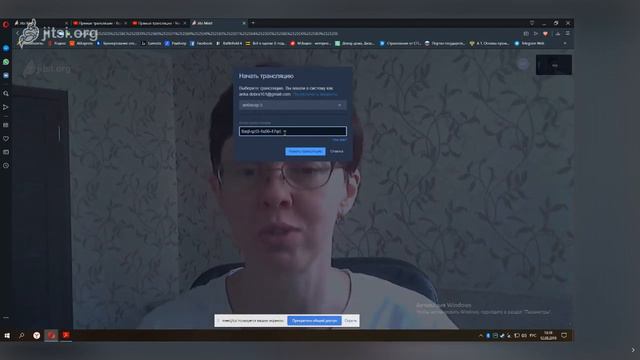The image size is (640, 360).
Task: Switch to YouTube tab beside Jitsi Meet
Action: [x=160, y=23]
